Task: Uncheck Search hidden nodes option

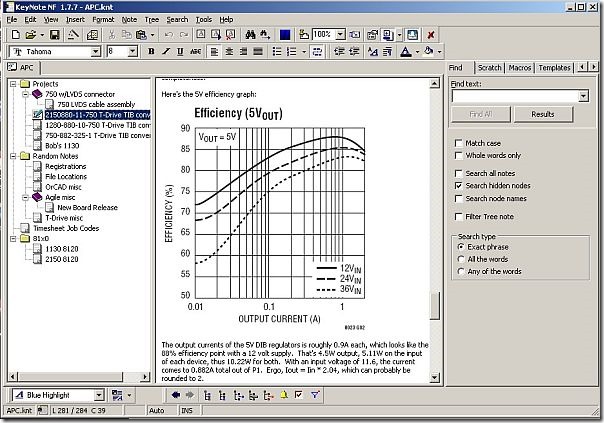Action: pyautogui.click(x=458, y=185)
